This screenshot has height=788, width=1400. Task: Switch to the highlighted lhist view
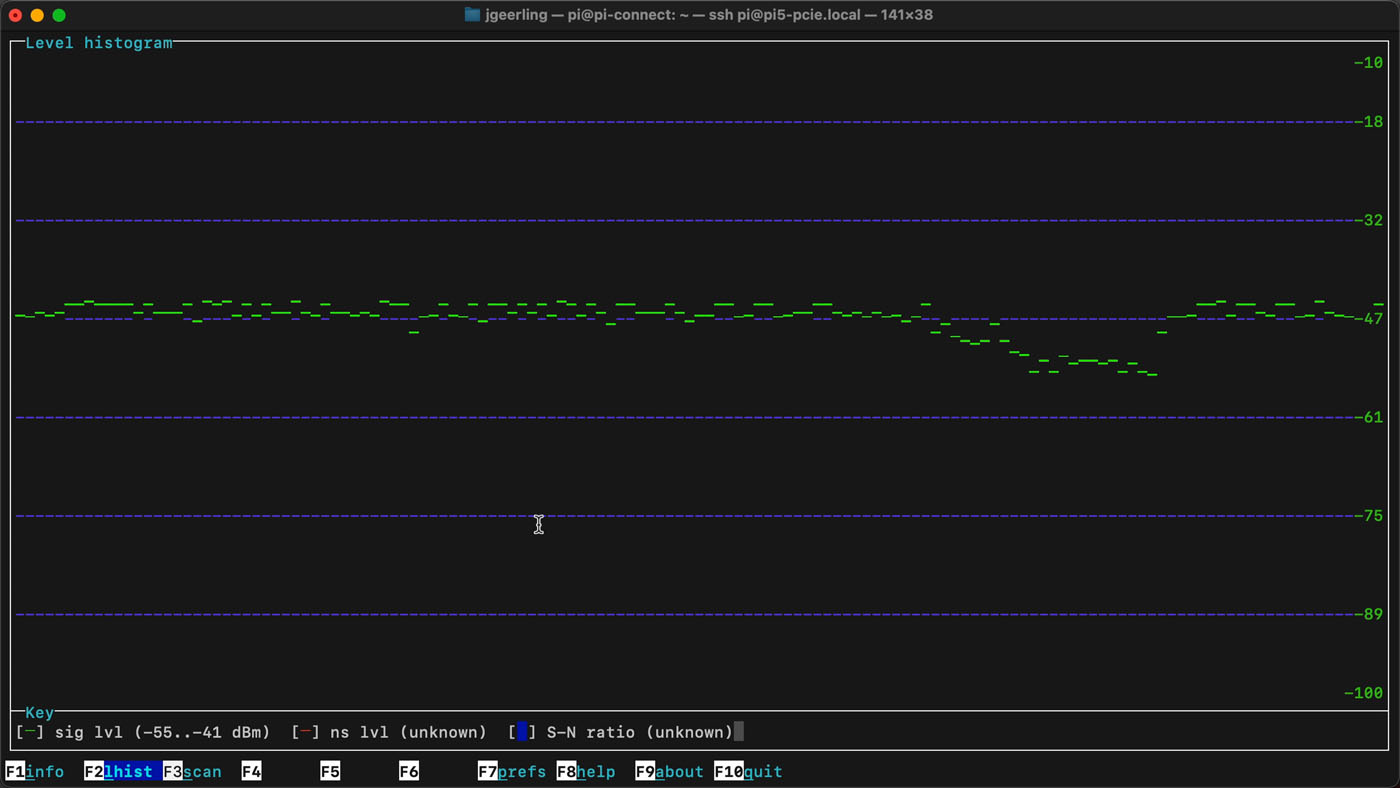[x=128, y=771]
